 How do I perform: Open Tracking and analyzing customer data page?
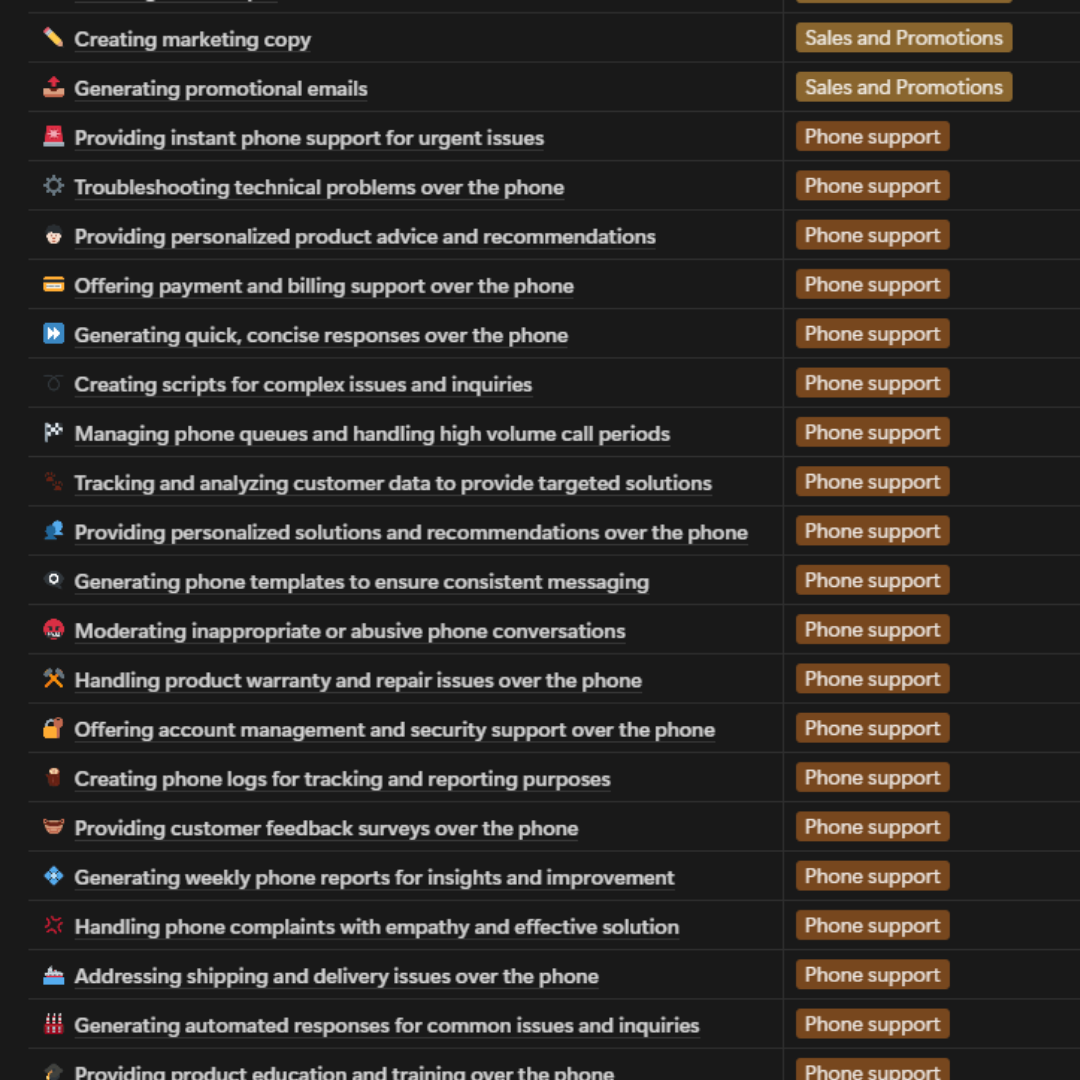393,484
